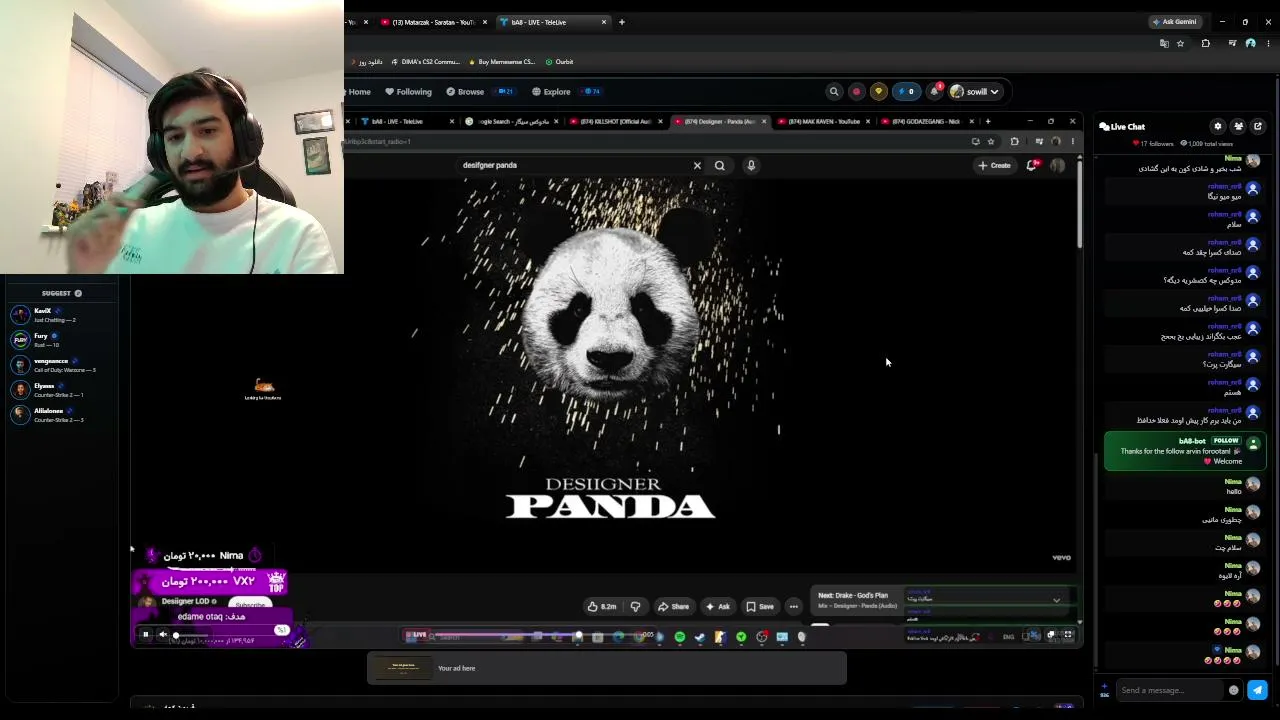Open Ourbit bookmark

[x=559, y=62]
